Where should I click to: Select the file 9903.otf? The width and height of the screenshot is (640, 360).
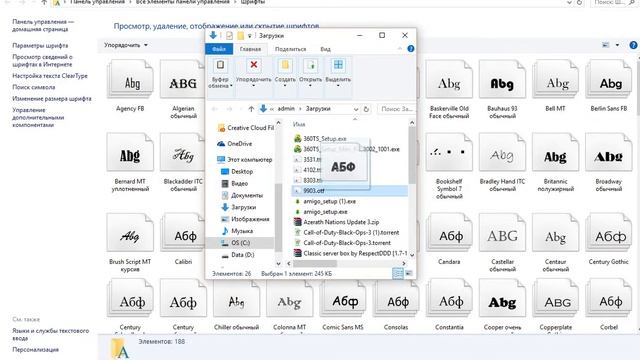[x=349, y=191]
